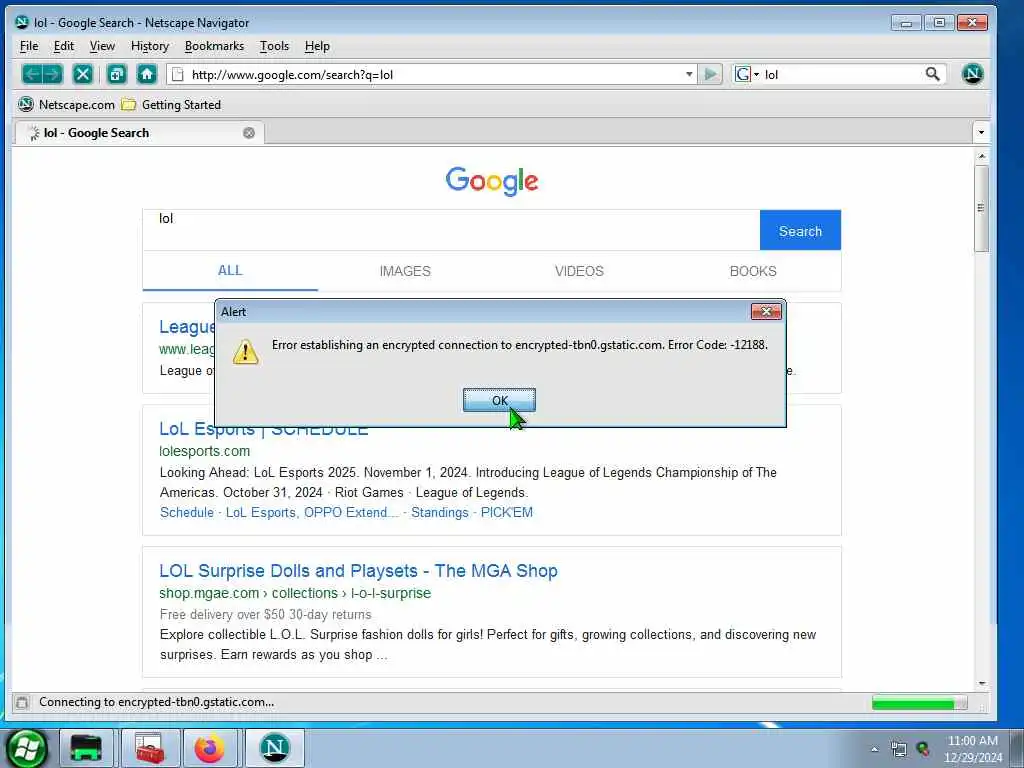Switch to IMAGES results tab
Image resolution: width=1024 pixels, height=768 pixels.
pos(405,271)
